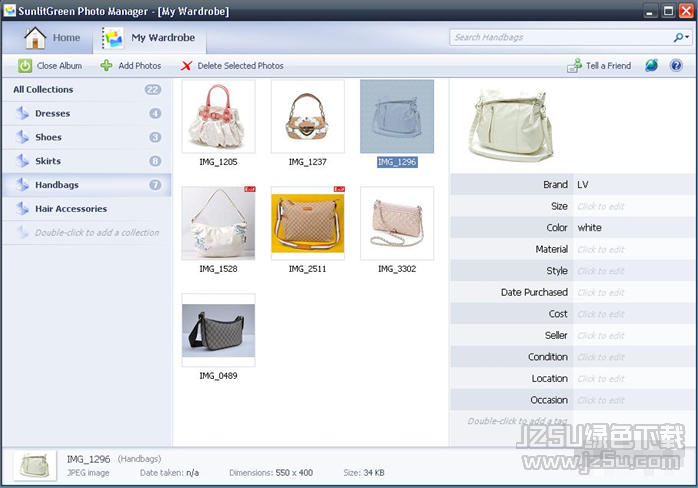Click Close Album button
698x488 pixels.
click(x=50, y=66)
